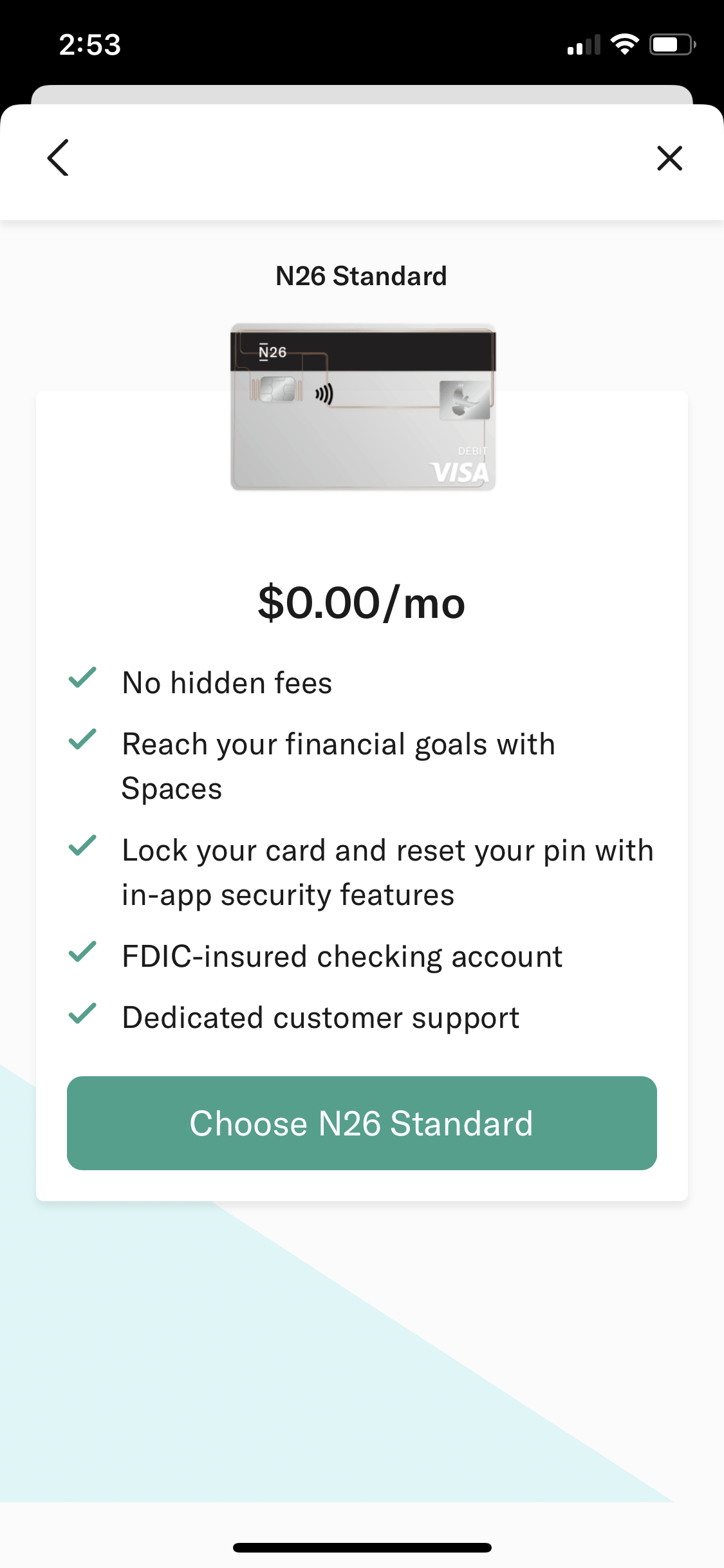Tap the home indicator bar

(x=362, y=1547)
